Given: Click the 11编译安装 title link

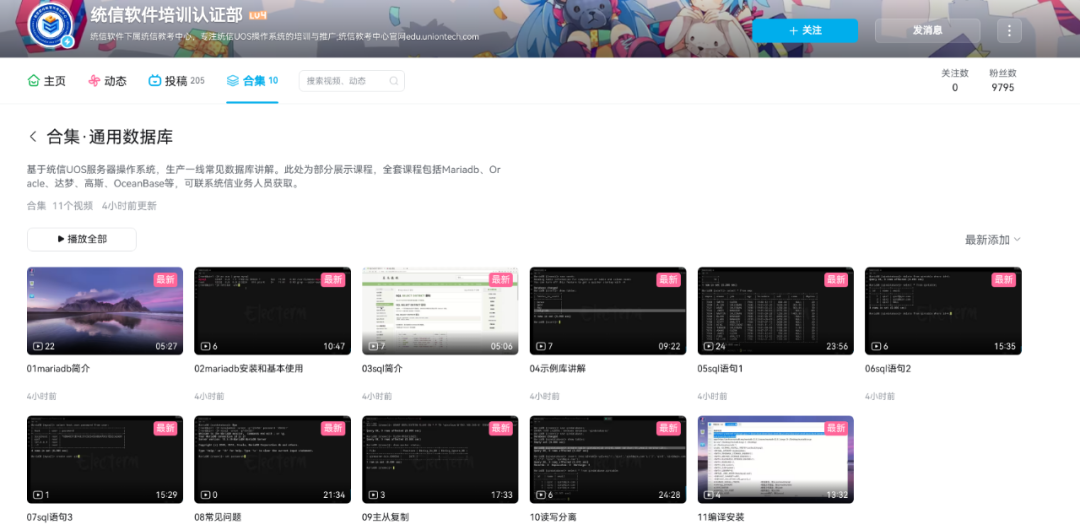Looking at the screenshot, I should point(721,517).
